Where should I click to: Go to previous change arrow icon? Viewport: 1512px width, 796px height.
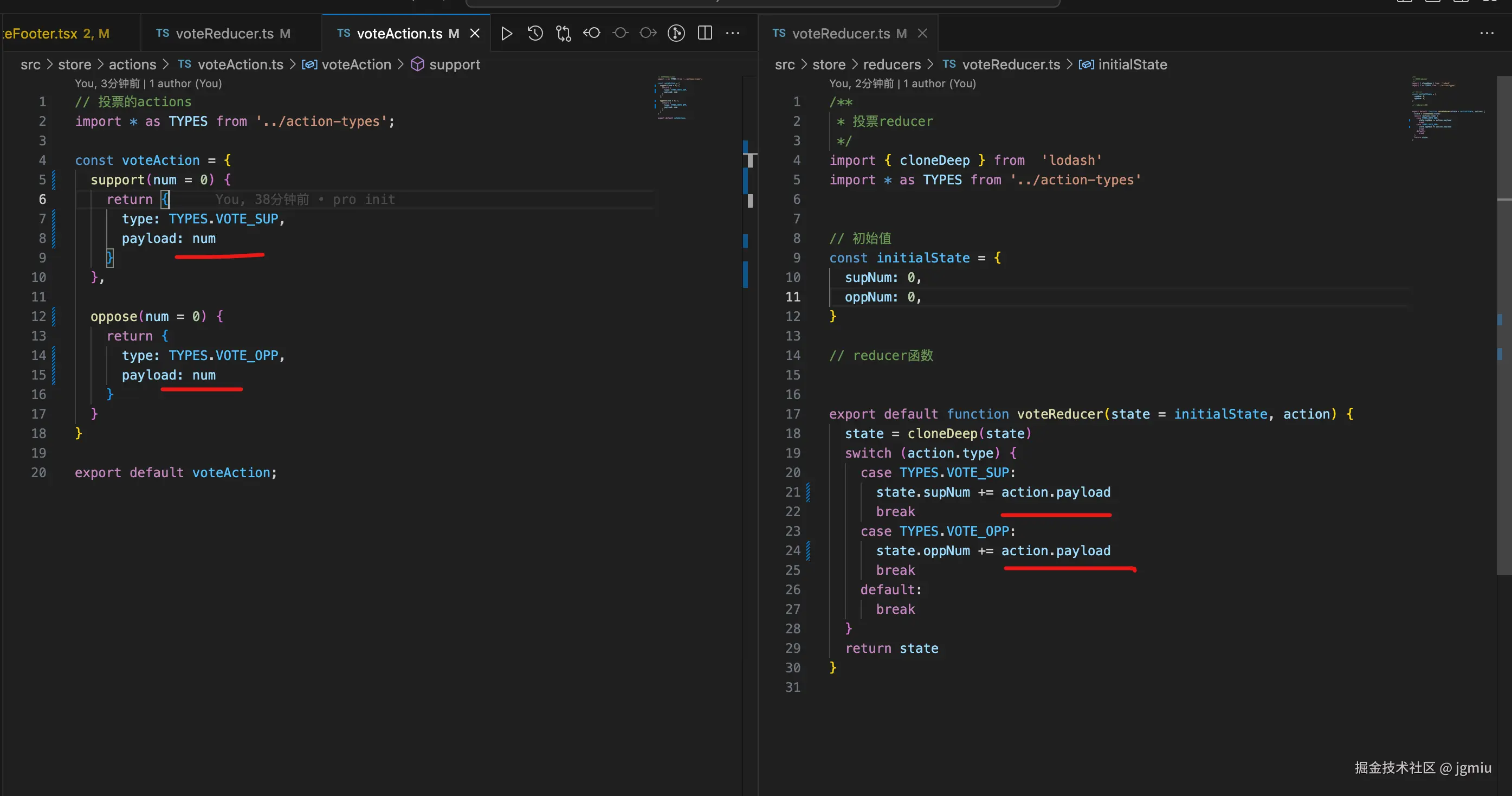coord(592,34)
